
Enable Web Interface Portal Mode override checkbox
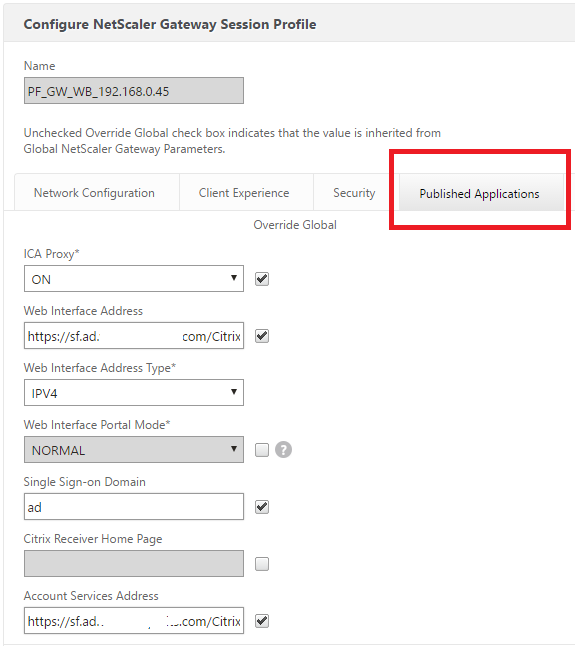[x=262, y=450]
